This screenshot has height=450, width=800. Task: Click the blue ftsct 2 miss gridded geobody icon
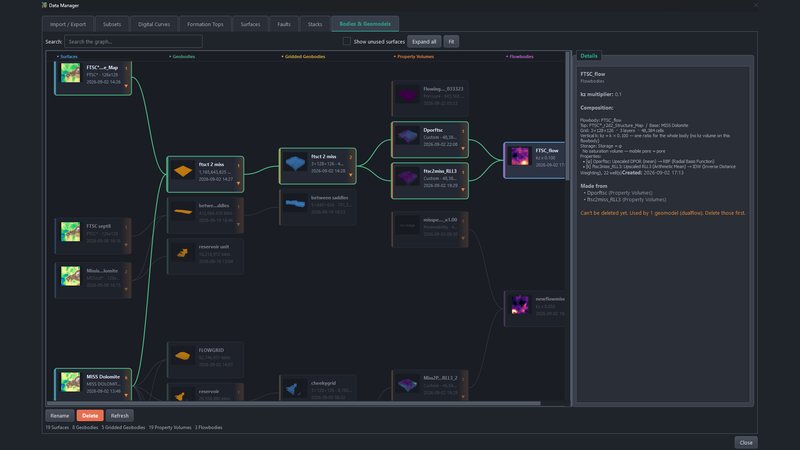coord(295,163)
